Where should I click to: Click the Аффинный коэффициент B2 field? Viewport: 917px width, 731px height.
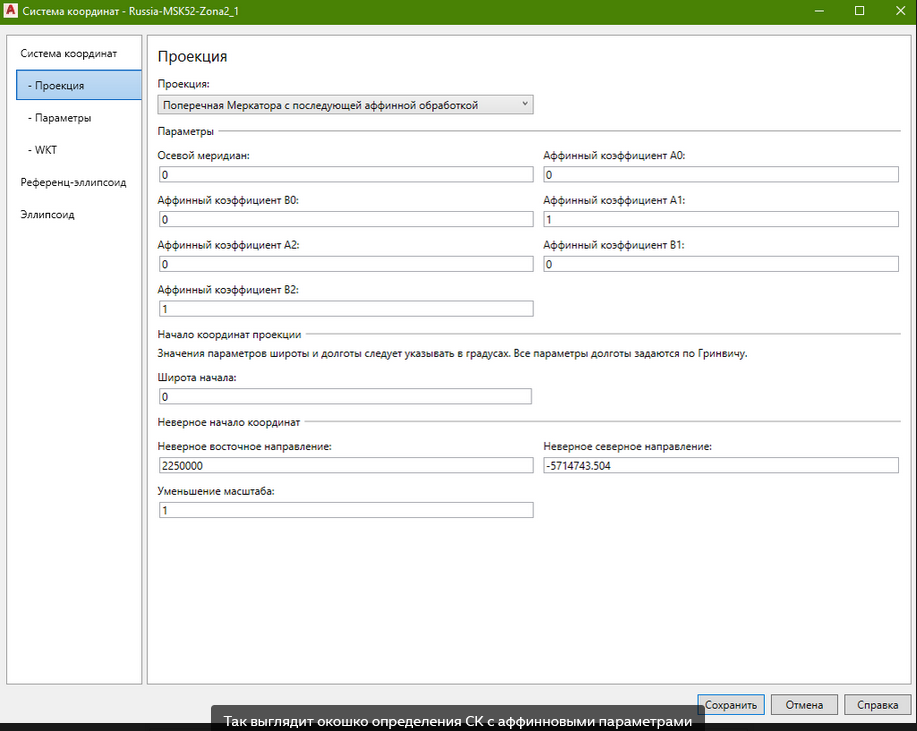click(x=345, y=309)
